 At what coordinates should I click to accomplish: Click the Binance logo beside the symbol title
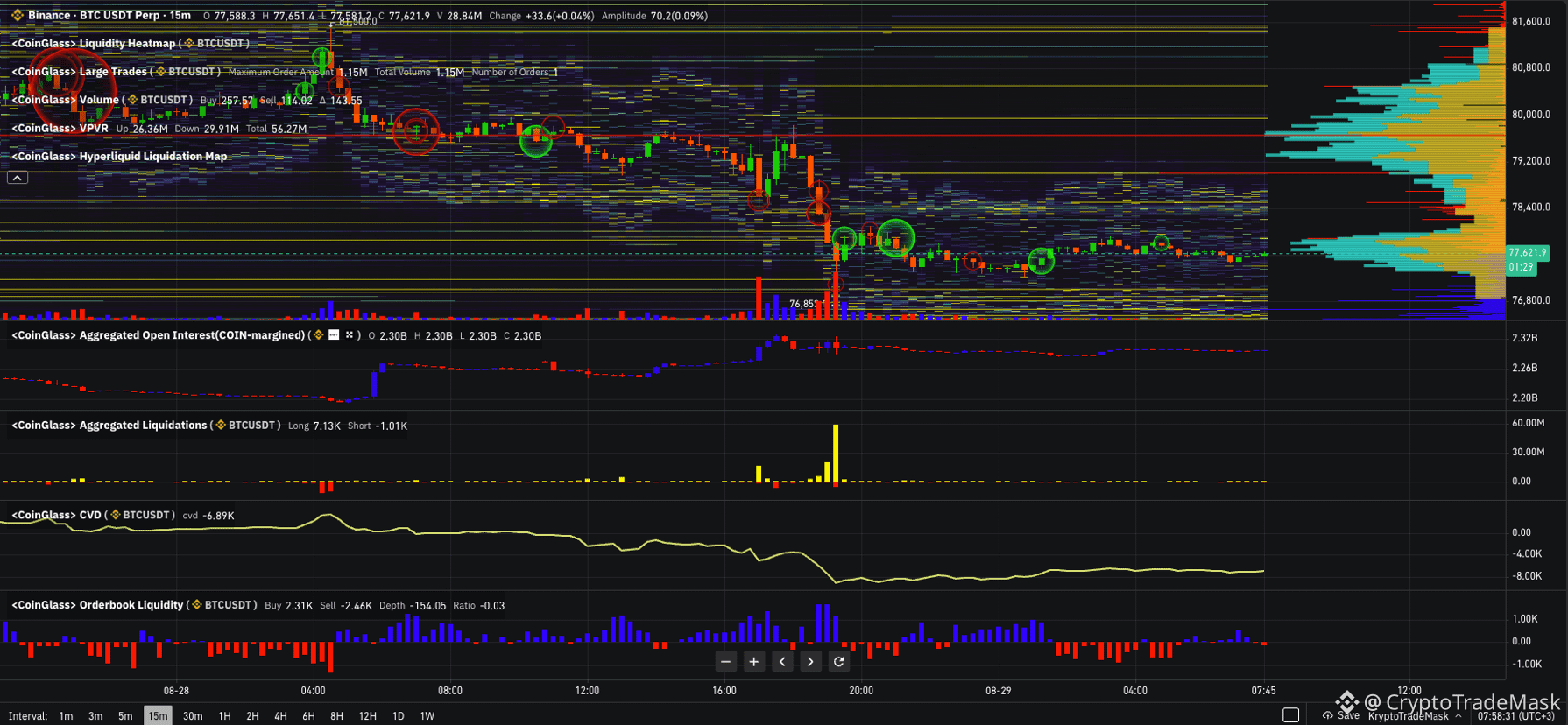point(17,16)
